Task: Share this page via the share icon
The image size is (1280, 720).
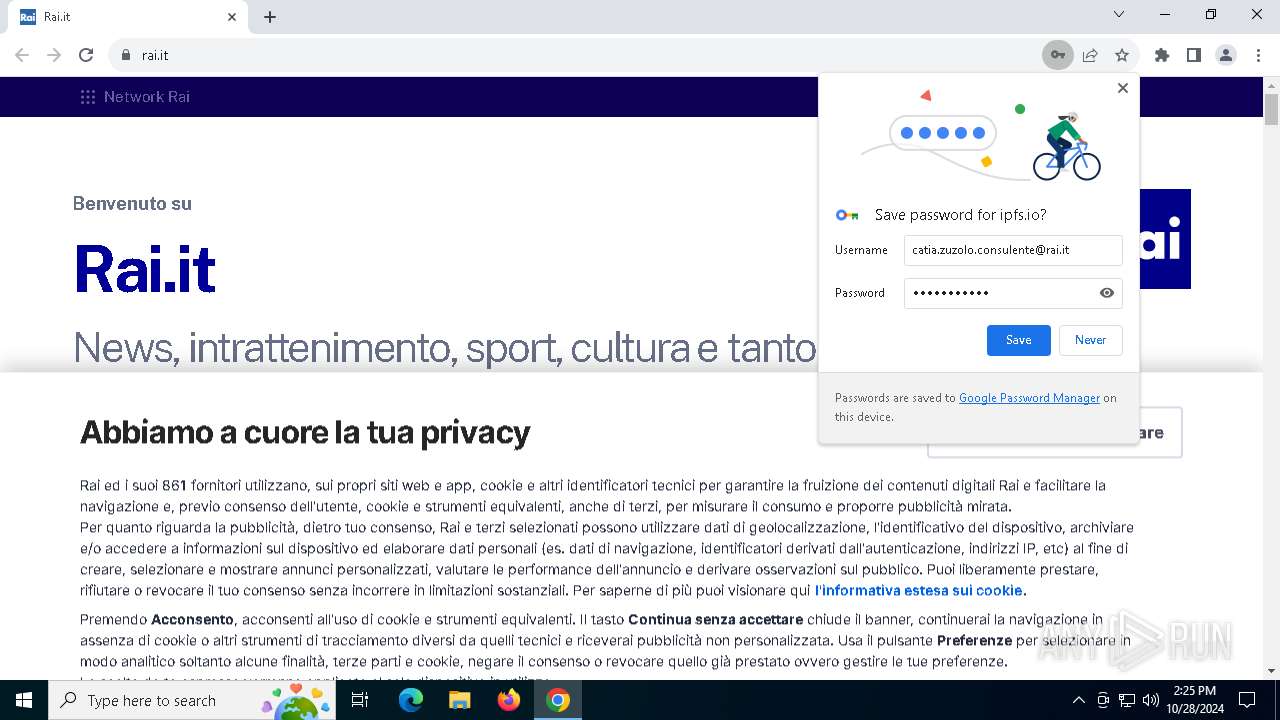Action: point(1090,55)
